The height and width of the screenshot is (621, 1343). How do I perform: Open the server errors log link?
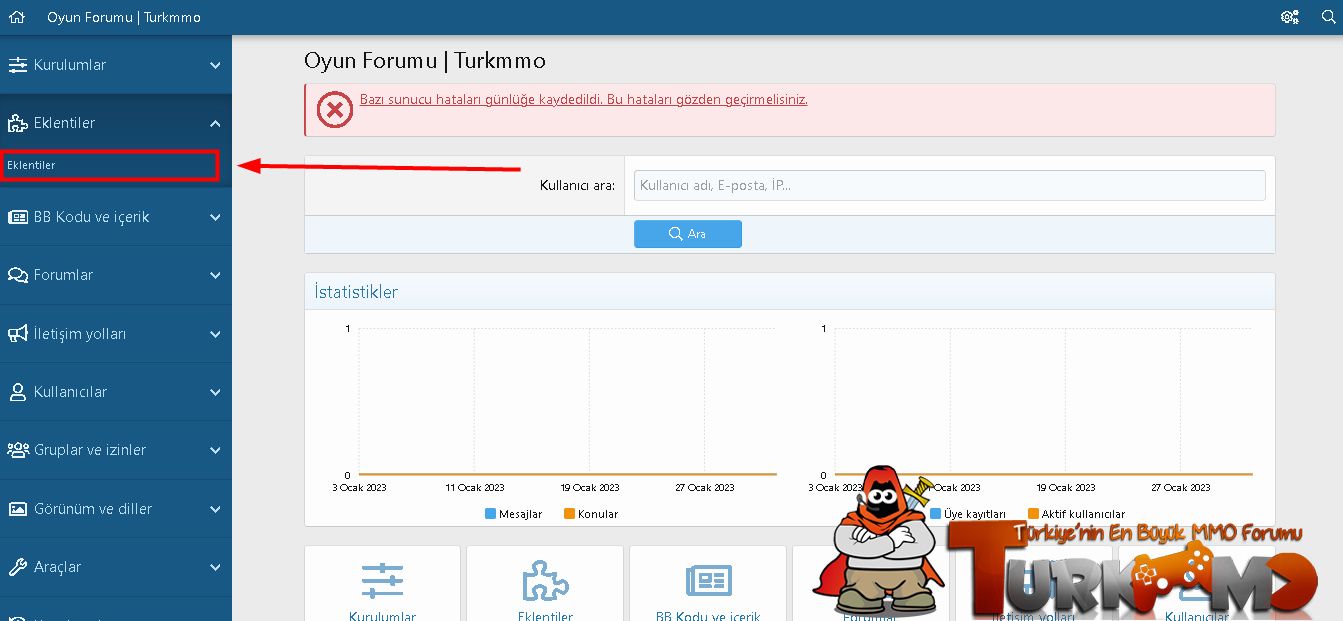point(583,100)
